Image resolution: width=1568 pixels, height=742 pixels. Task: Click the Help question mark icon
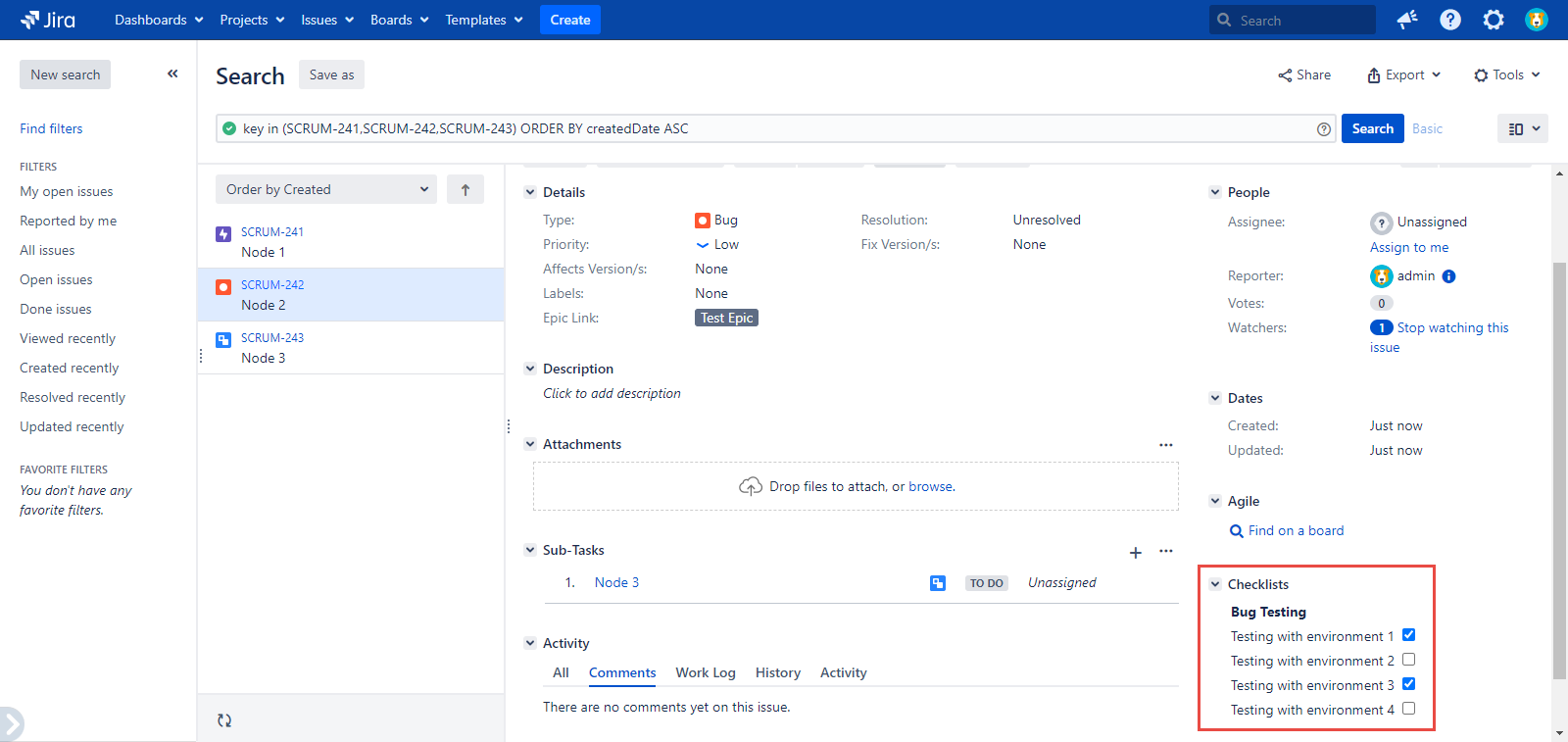[1450, 20]
